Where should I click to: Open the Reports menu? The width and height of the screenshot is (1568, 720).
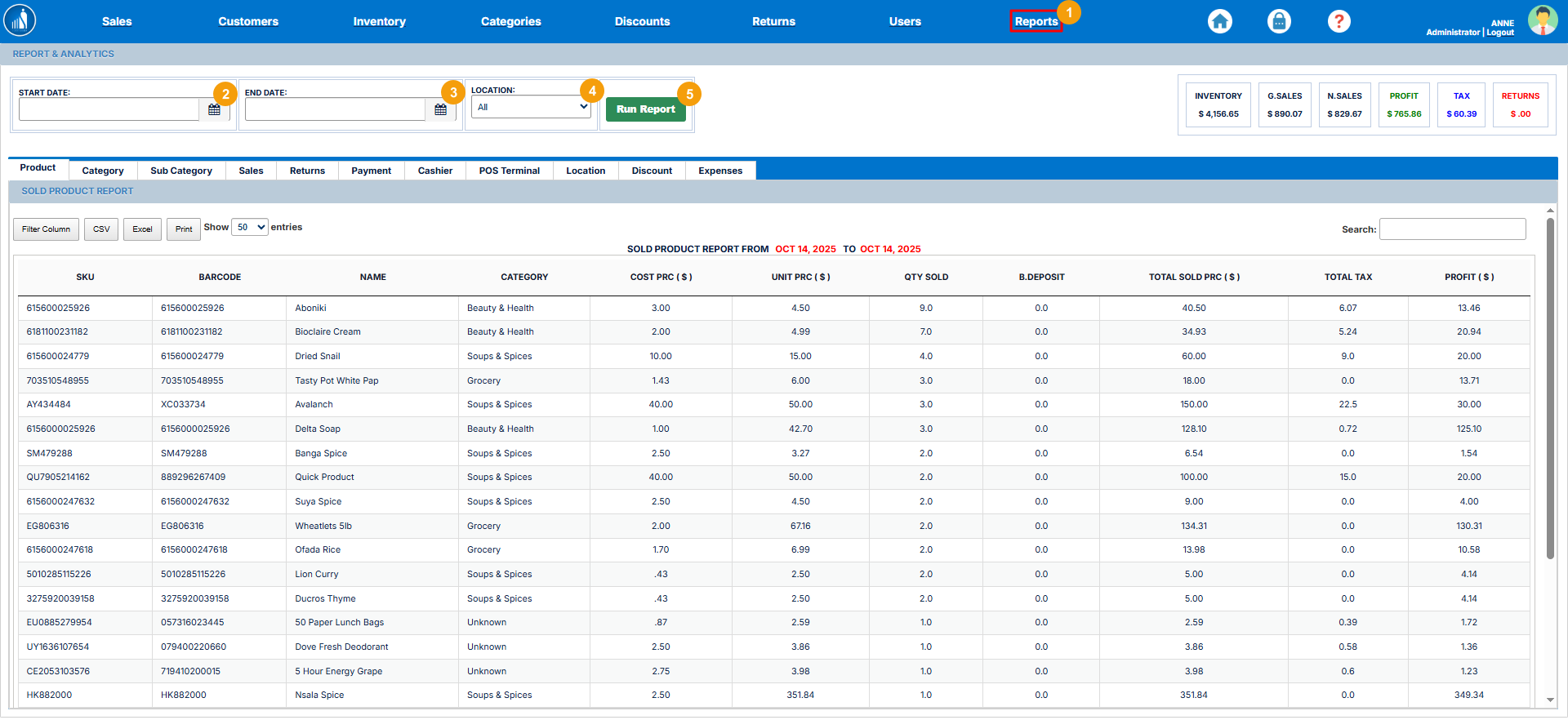pyautogui.click(x=1036, y=21)
